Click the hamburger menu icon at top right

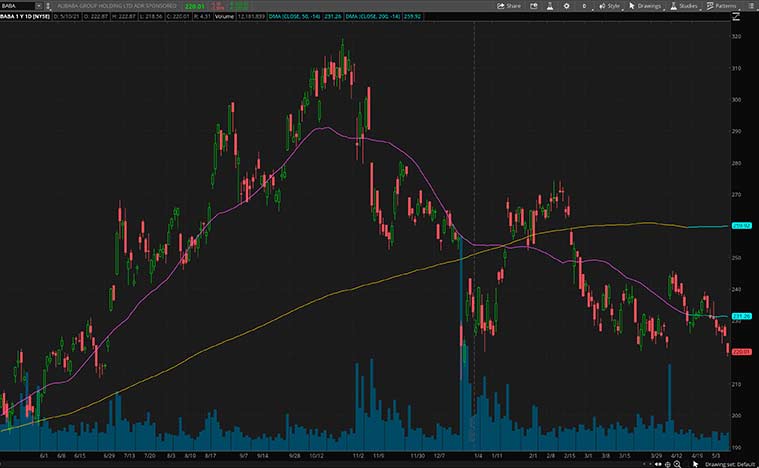751,5
